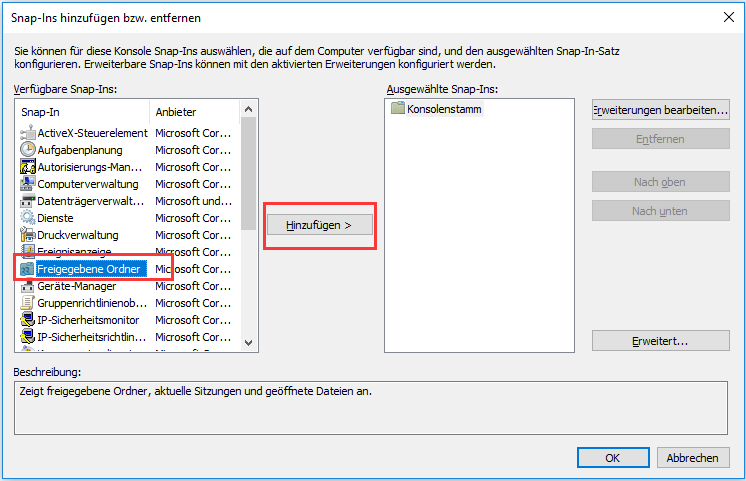Image resolution: width=746 pixels, height=481 pixels.
Task: Click the Gruppenrichtlinienobjekt scroll icon
Action: [x=28, y=303]
